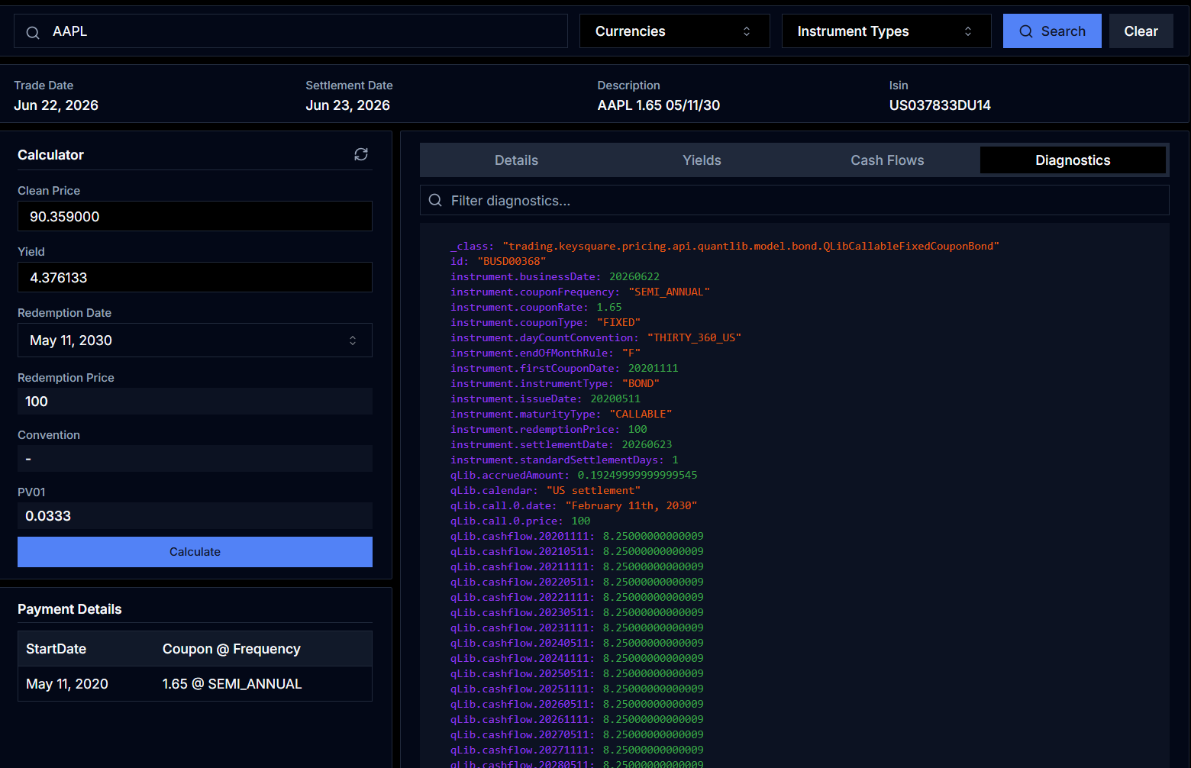Select the Diagnostics tab
The height and width of the screenshot is (768, 1191).
(x=1073, y=160)
